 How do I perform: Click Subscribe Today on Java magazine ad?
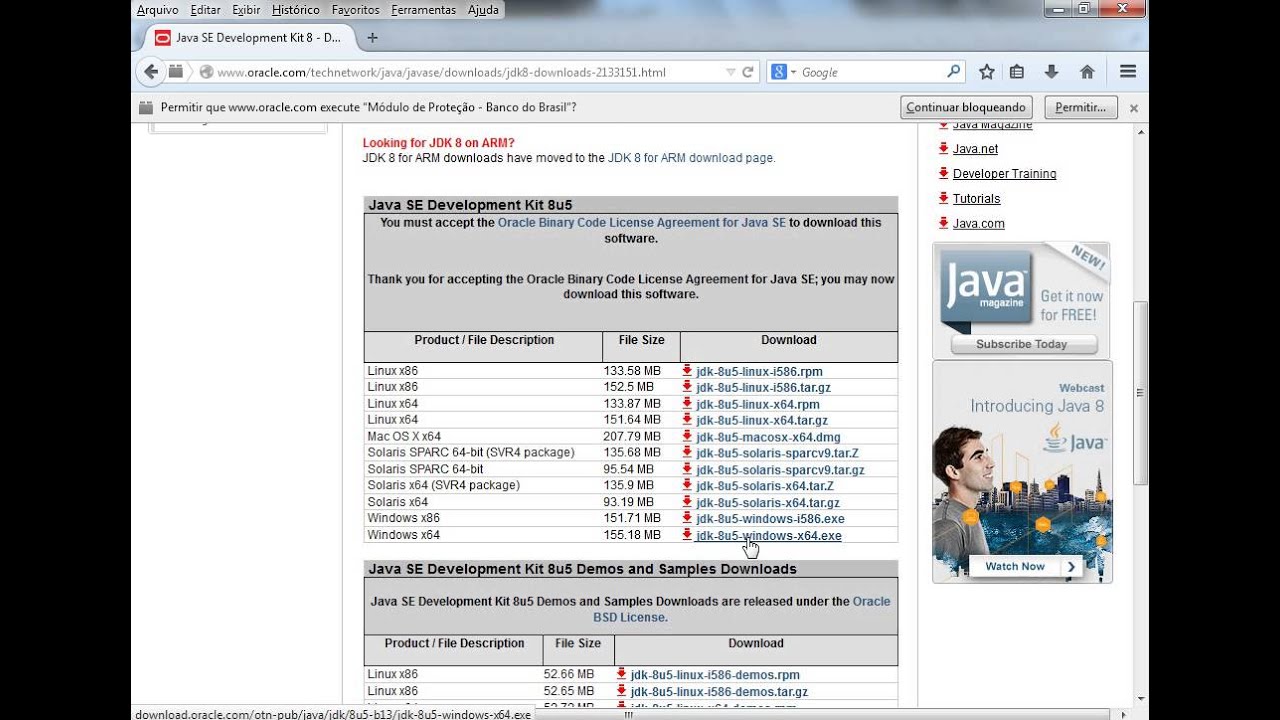1022,344
